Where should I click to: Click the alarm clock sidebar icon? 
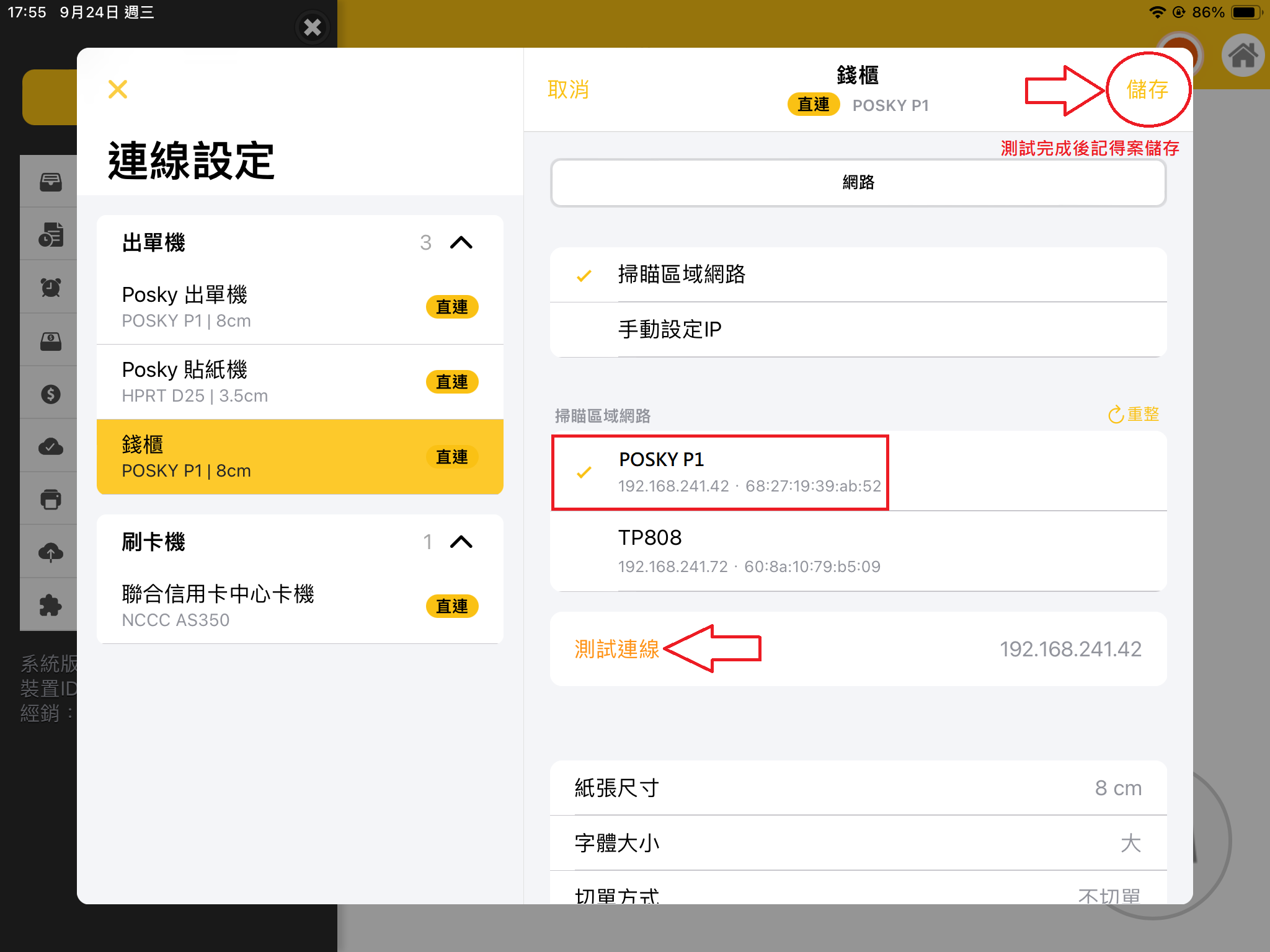point(50,288)
